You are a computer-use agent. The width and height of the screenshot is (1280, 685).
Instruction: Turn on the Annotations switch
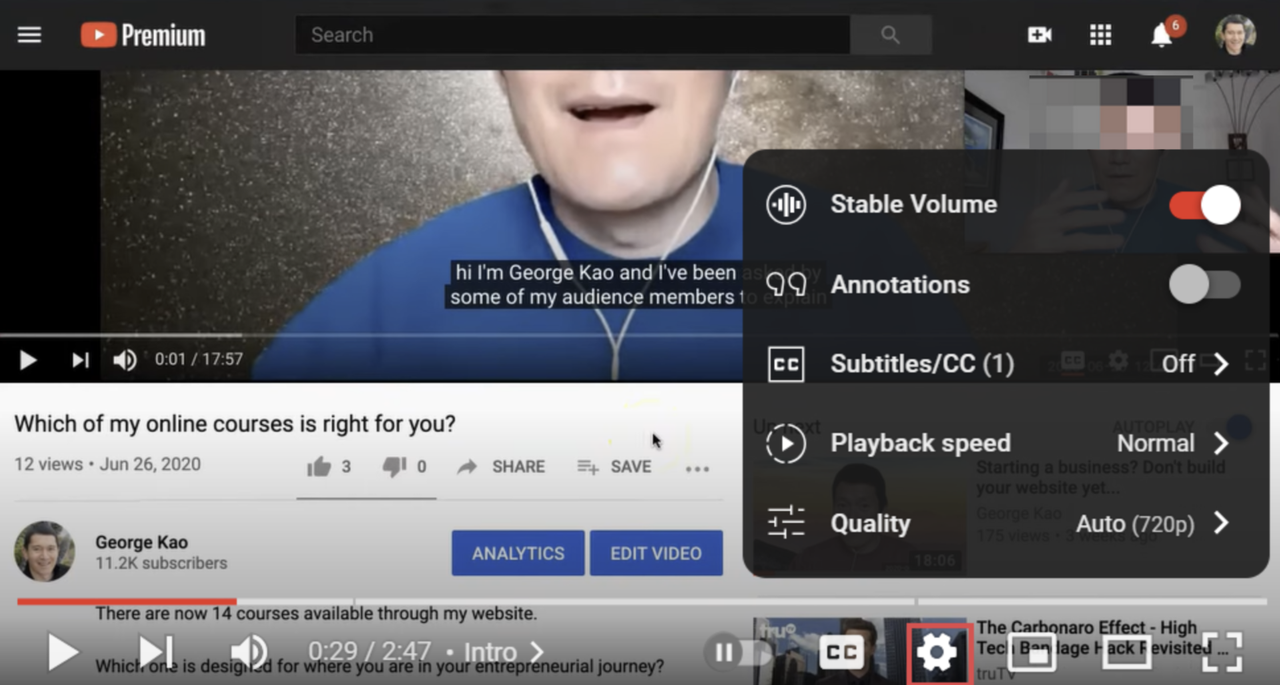coord(1205,285)
